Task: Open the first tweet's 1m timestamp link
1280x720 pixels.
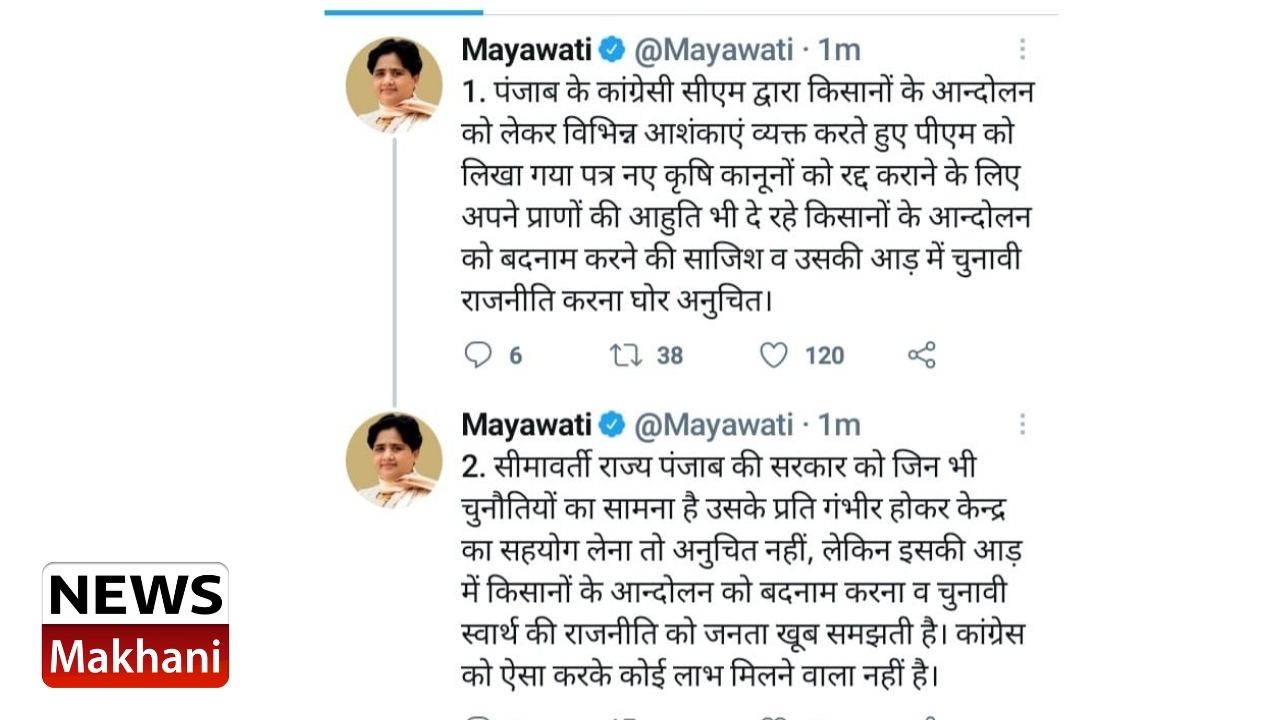Action: (839, 49)
